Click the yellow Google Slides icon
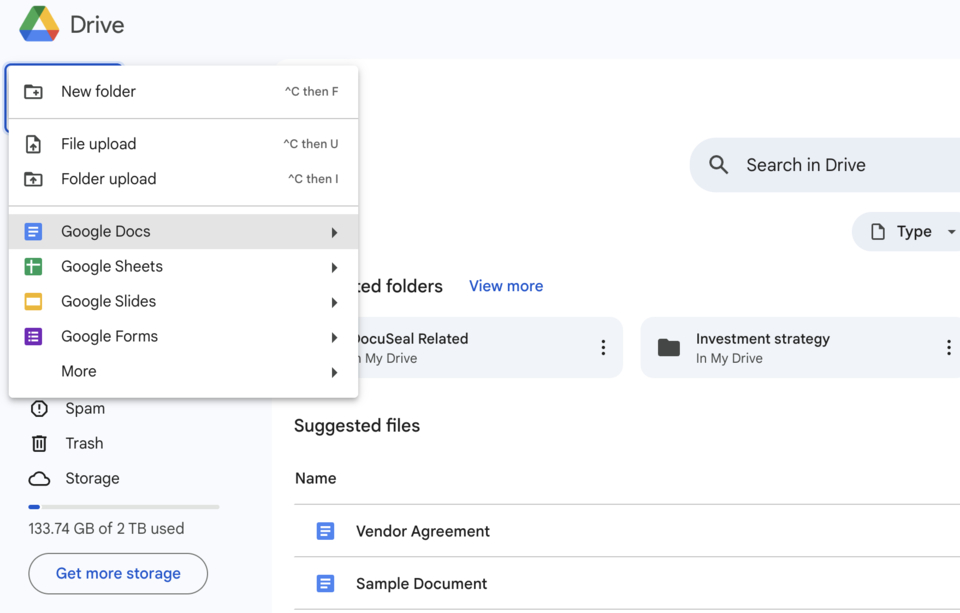This screenshot has height=613, width=960. coord(33,302)
